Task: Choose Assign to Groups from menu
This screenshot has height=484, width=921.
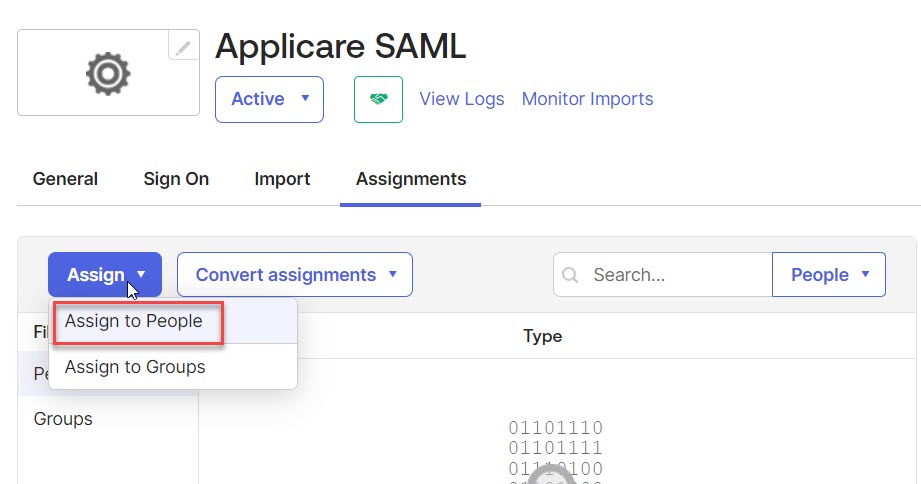Action: click(135, 367)
